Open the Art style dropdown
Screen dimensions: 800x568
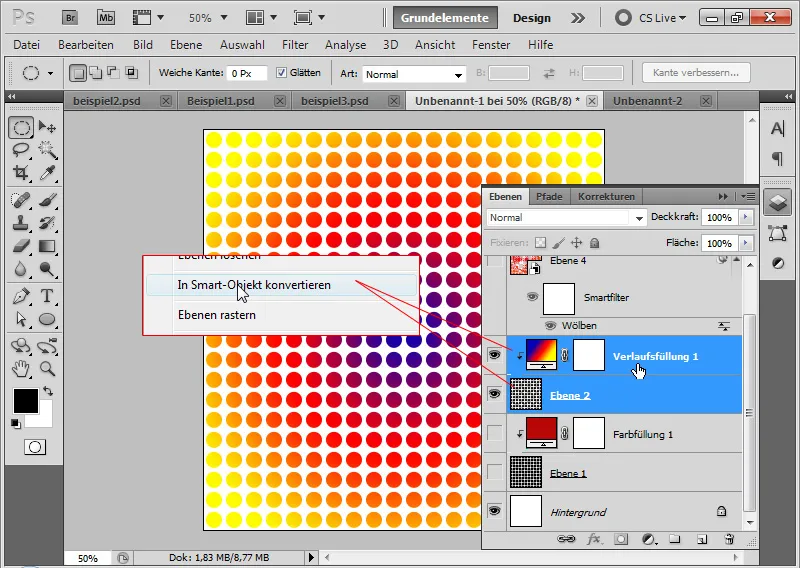pos(414,75)
